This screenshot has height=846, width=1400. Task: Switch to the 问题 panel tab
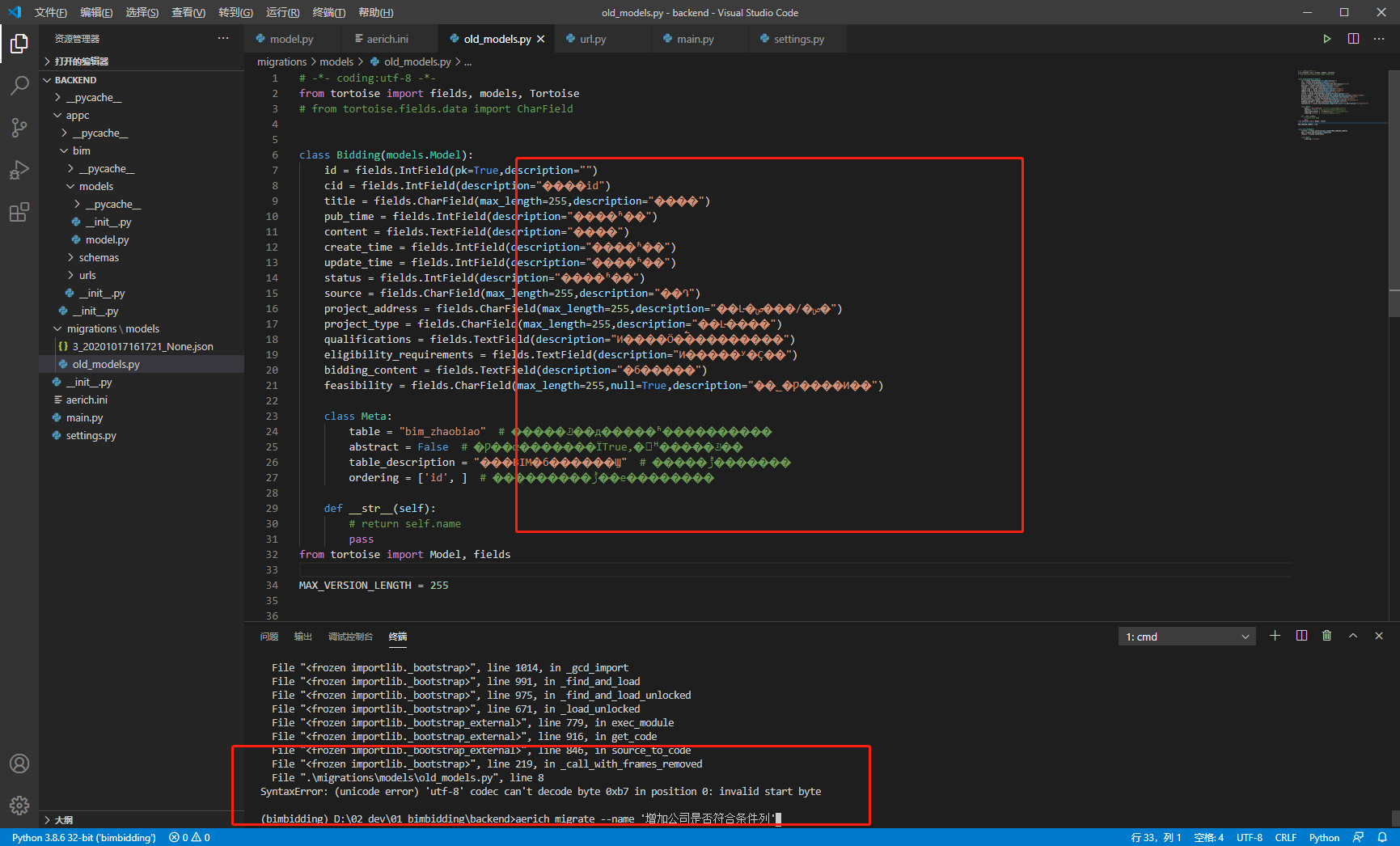[x=269, y=637]
